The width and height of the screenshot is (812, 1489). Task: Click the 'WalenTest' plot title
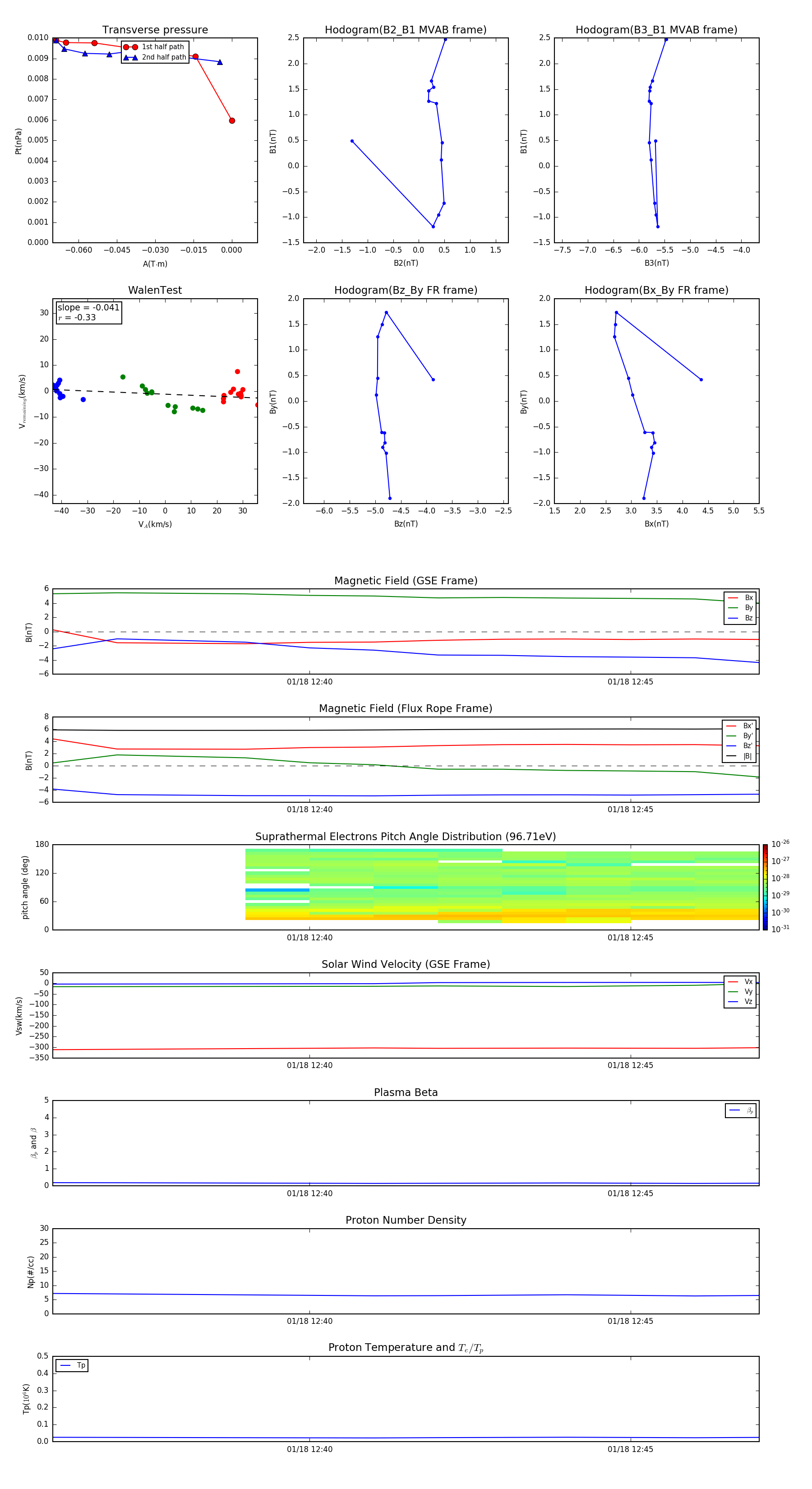coord(155,290)
